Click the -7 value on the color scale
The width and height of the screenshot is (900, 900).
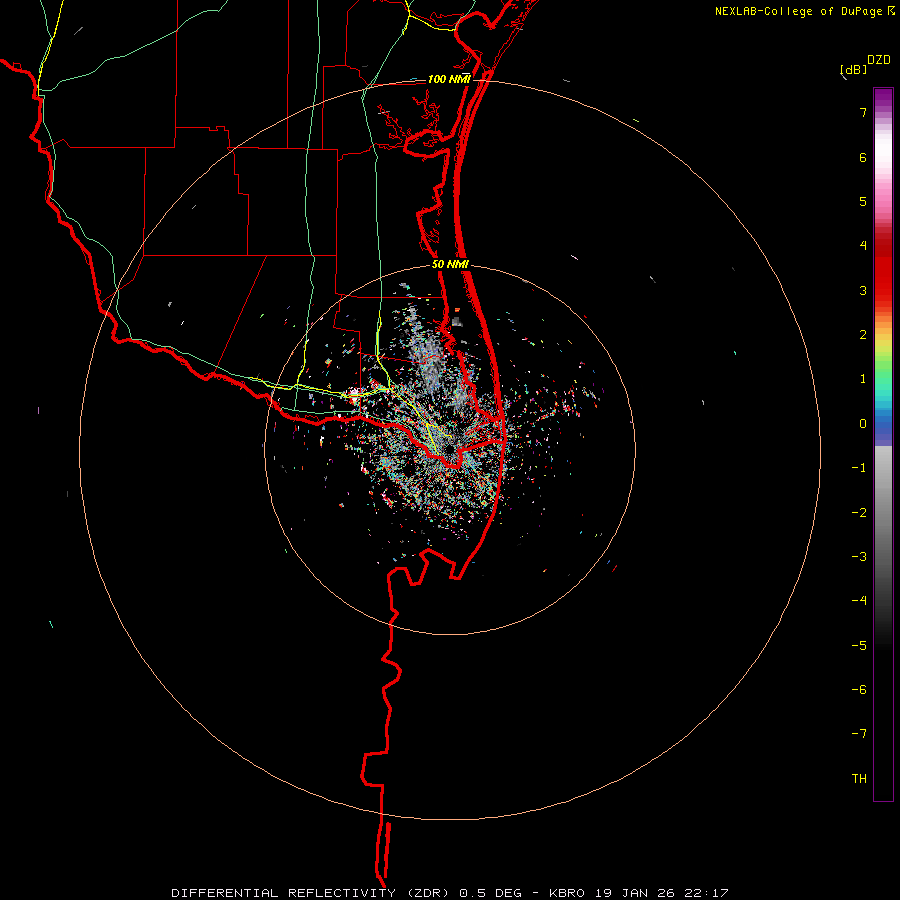click(859, 734)
